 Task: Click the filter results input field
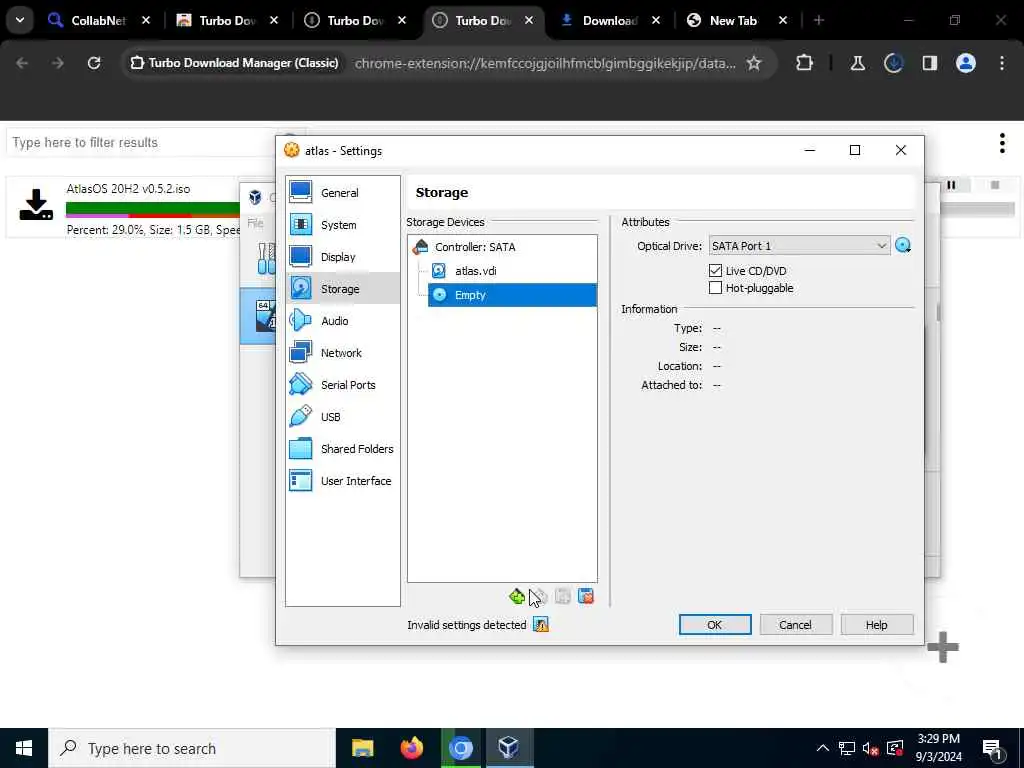[140, 142]
